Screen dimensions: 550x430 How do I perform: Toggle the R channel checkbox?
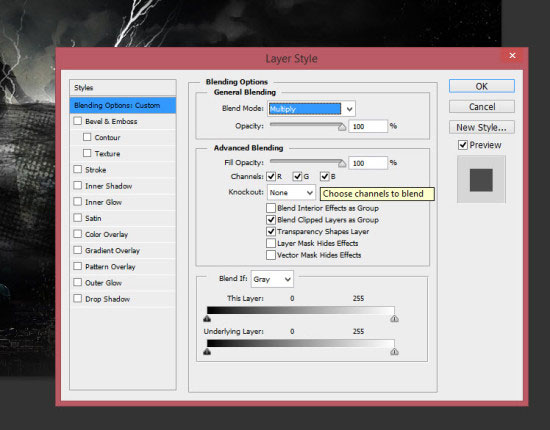coord(271,176)
